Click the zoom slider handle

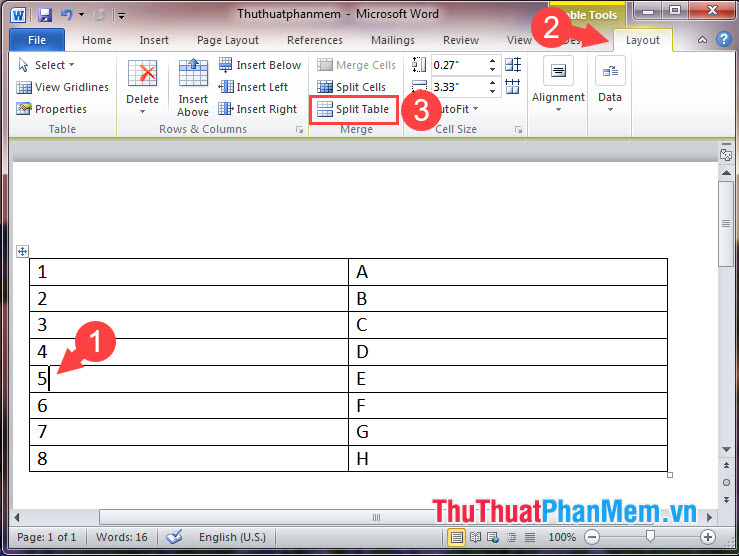(651, 537)
